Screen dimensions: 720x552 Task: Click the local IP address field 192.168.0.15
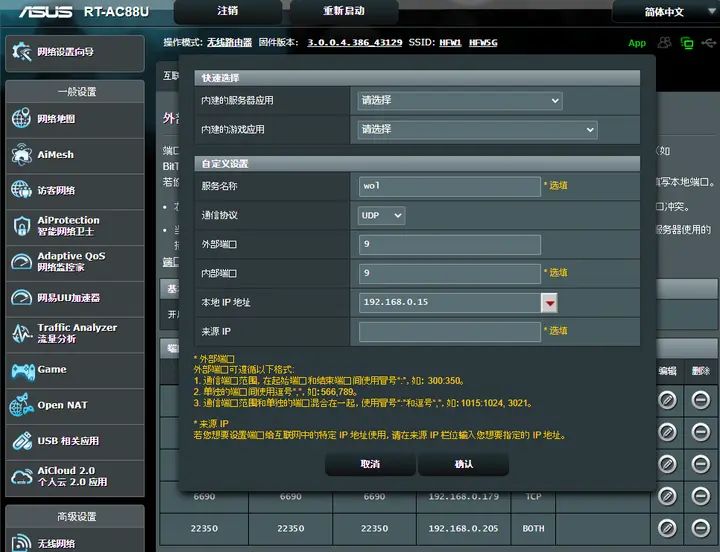coord(450,303)
